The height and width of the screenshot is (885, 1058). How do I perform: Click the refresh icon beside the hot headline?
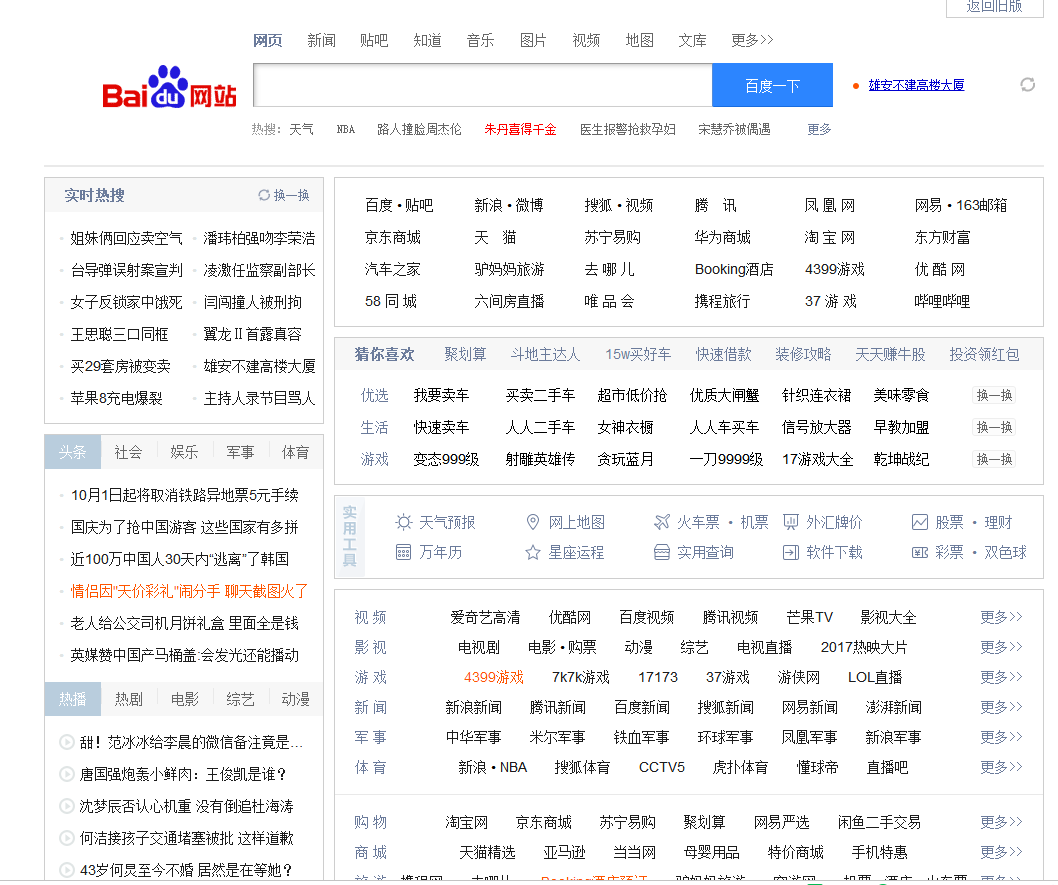[1028, 84]
